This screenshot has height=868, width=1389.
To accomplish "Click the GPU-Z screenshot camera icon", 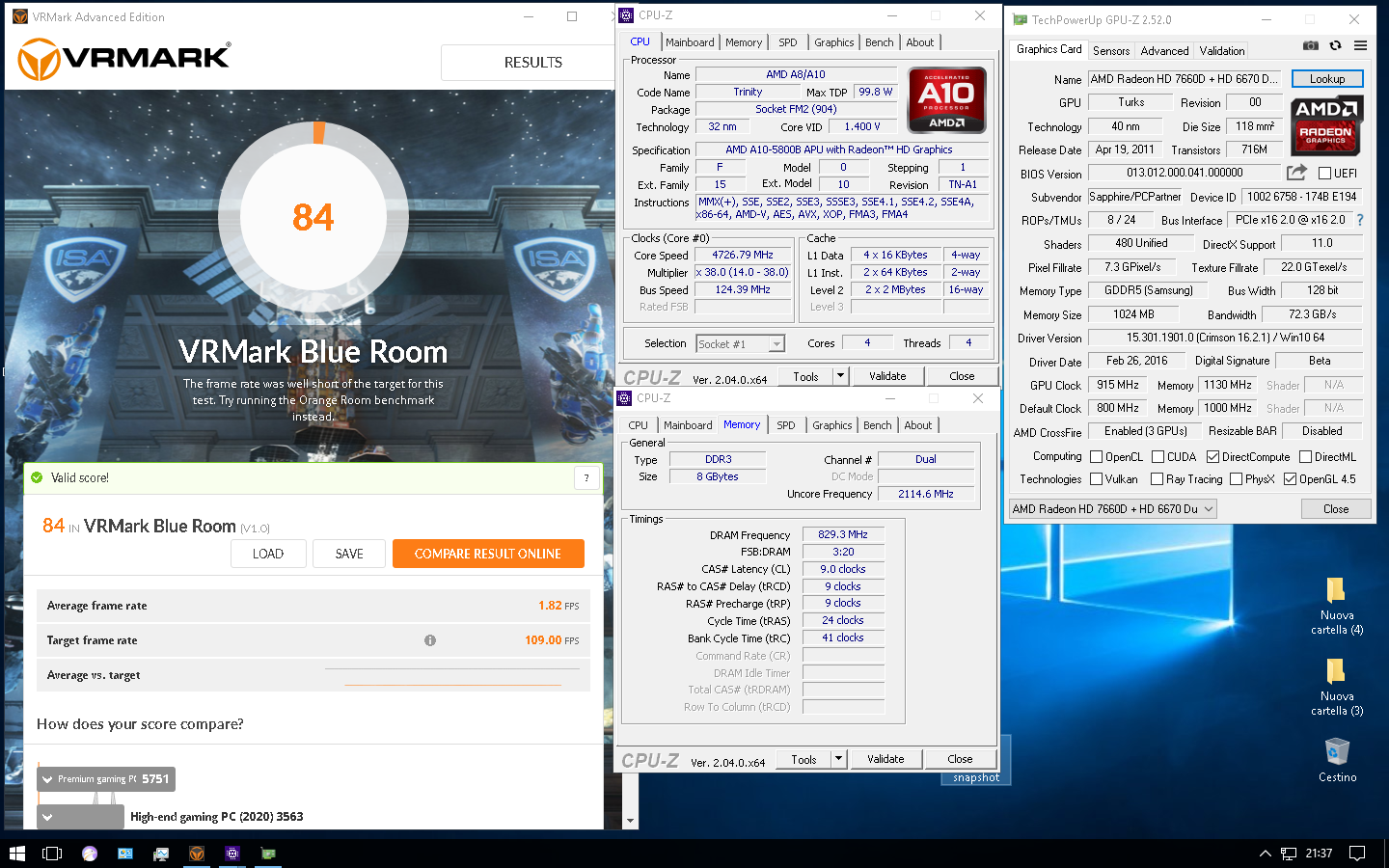I will (1310, 45).
